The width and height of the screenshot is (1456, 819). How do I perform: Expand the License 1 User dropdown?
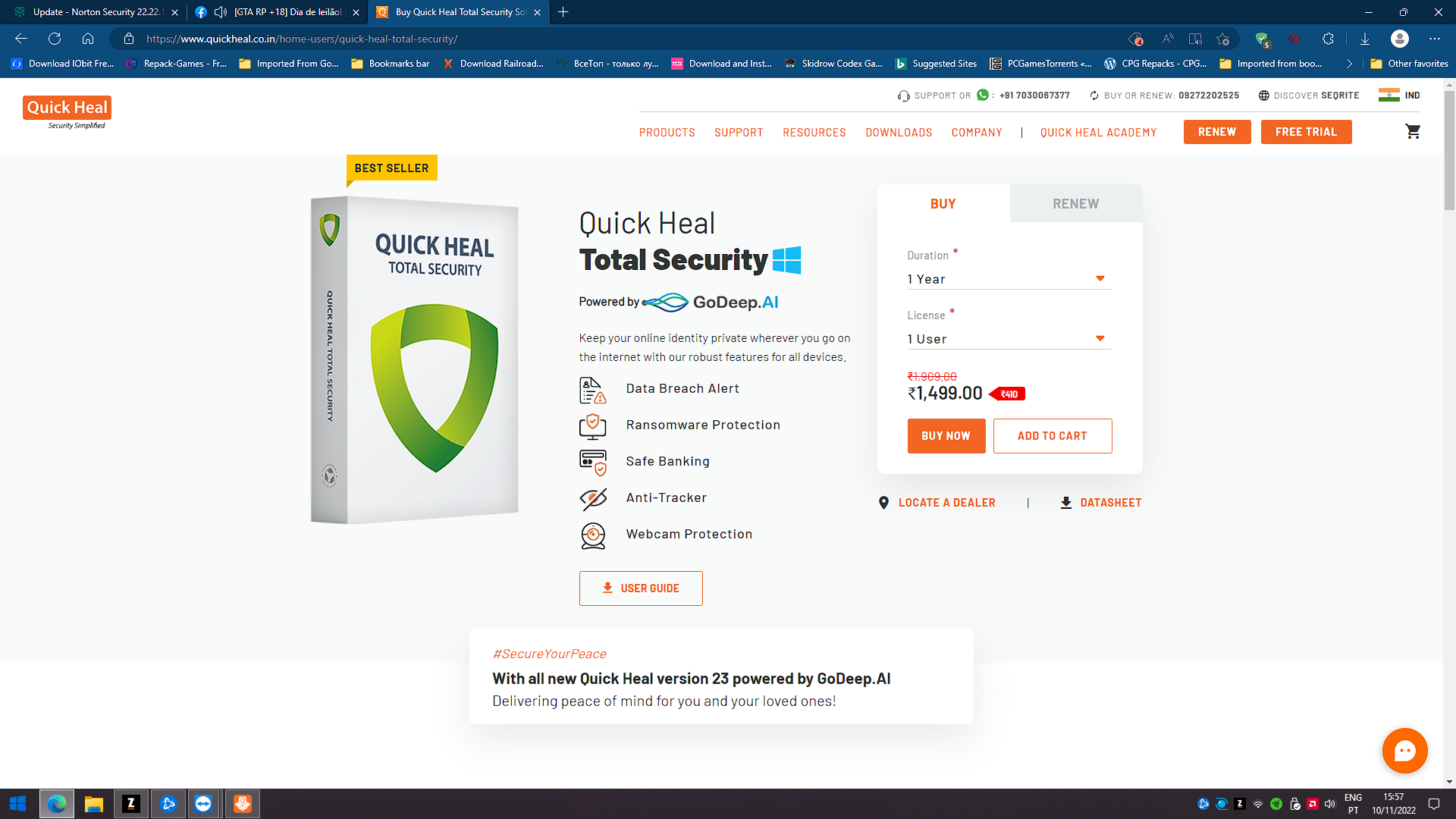pos(1009,339)
